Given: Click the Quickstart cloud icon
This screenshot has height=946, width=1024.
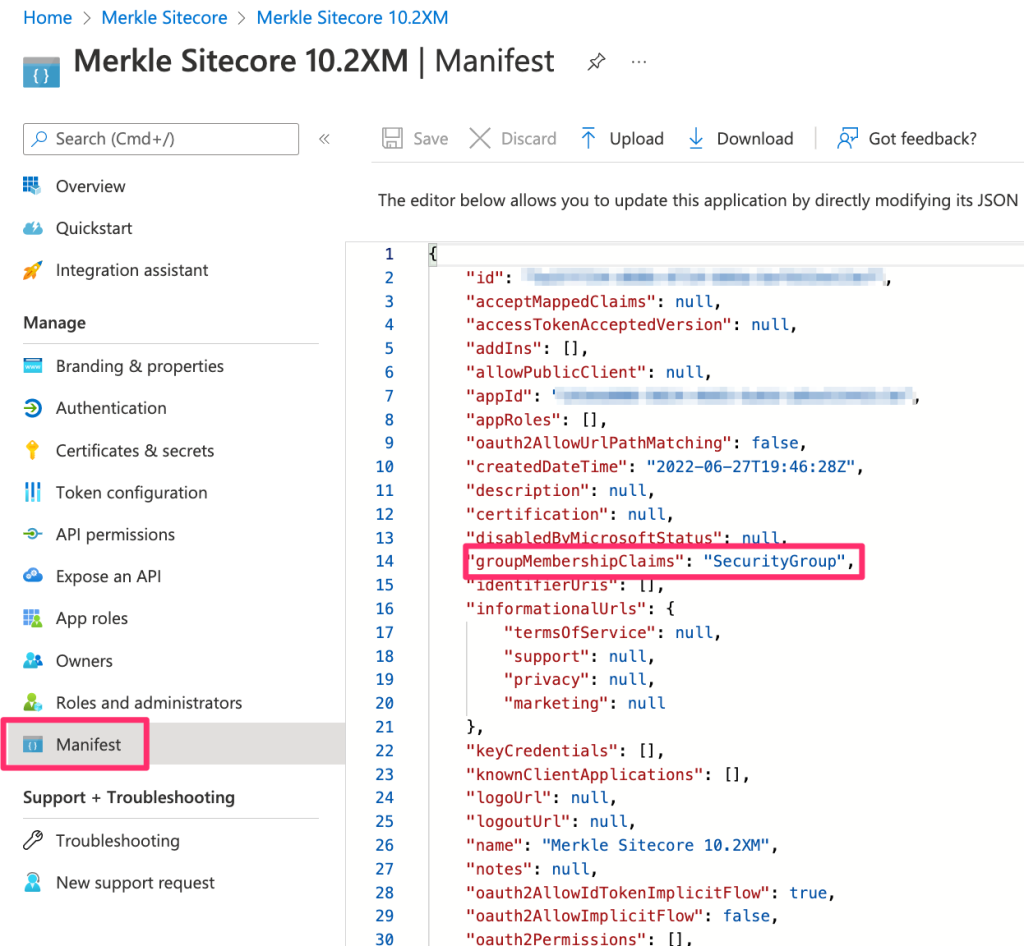Looking at the screenshot, I should (33, 228).
